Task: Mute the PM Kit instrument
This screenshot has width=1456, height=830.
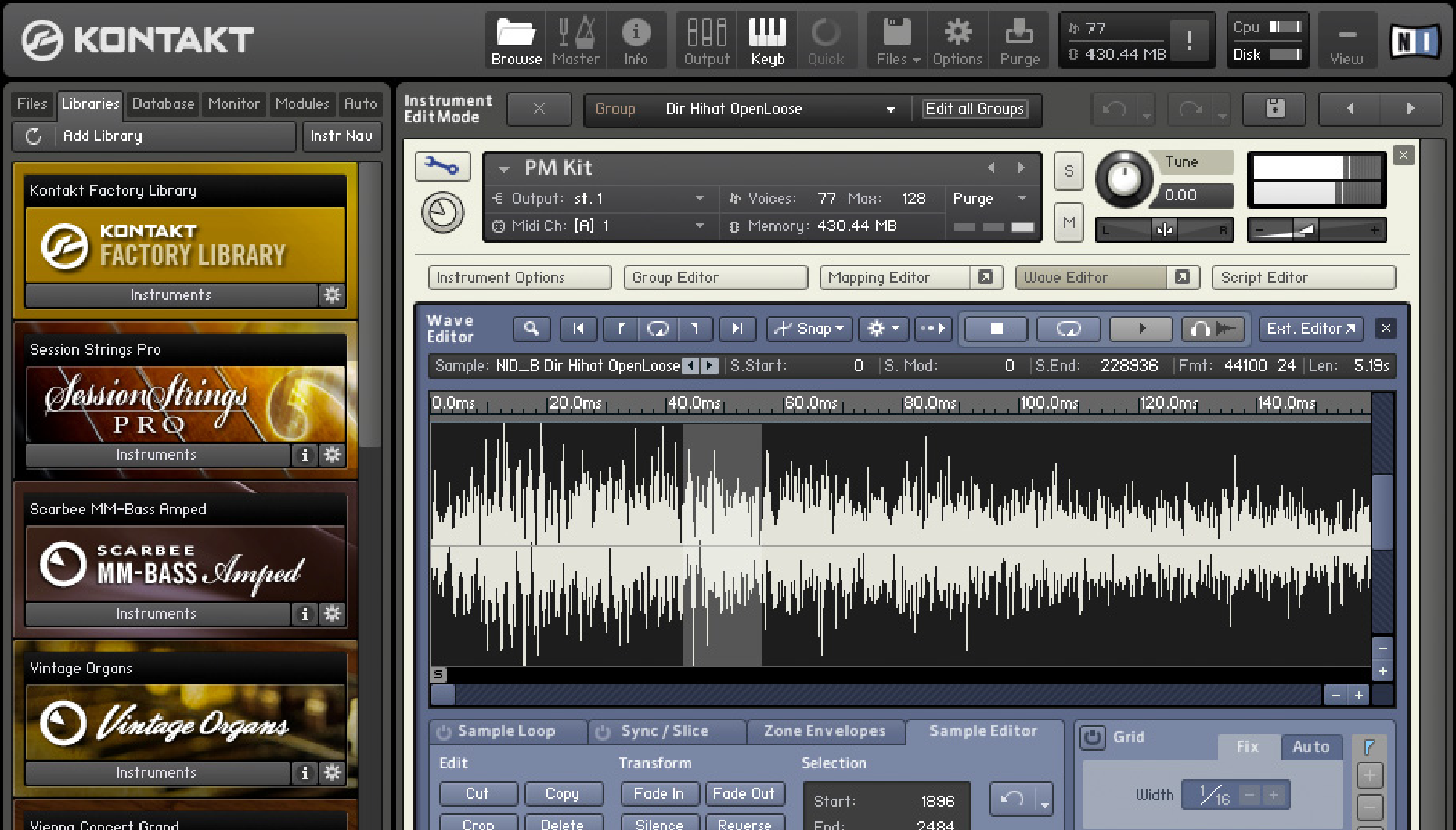Action: click(1069, 222)
